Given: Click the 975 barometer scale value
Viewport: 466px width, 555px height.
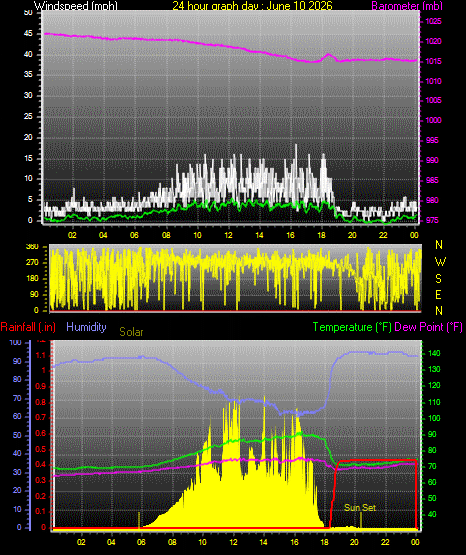Looking at the screenshot, I should pyautogui.click(x=432, y=220).
